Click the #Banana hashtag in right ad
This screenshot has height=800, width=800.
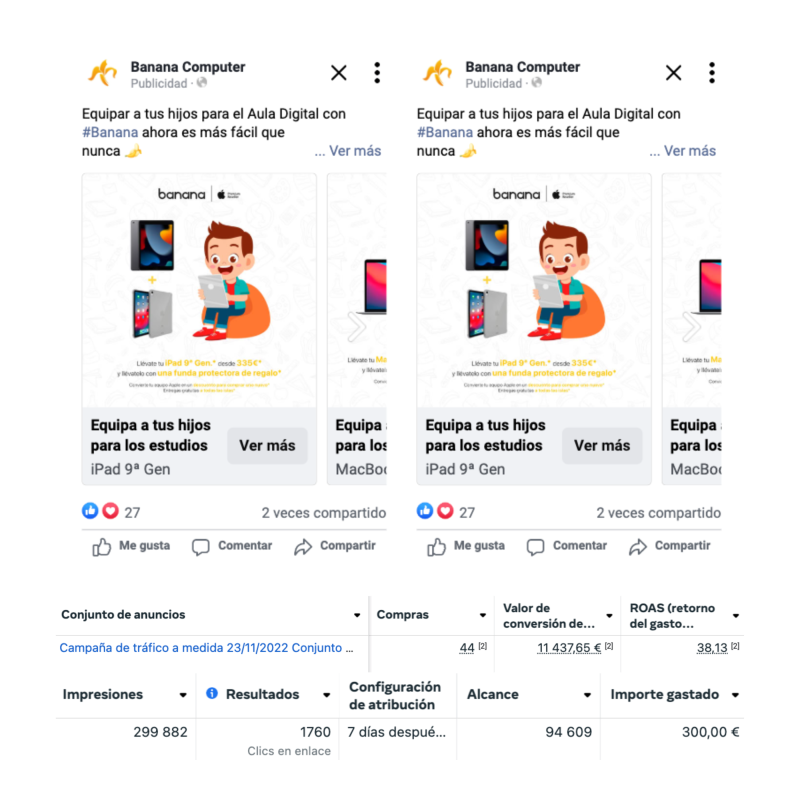pos(444,132)
